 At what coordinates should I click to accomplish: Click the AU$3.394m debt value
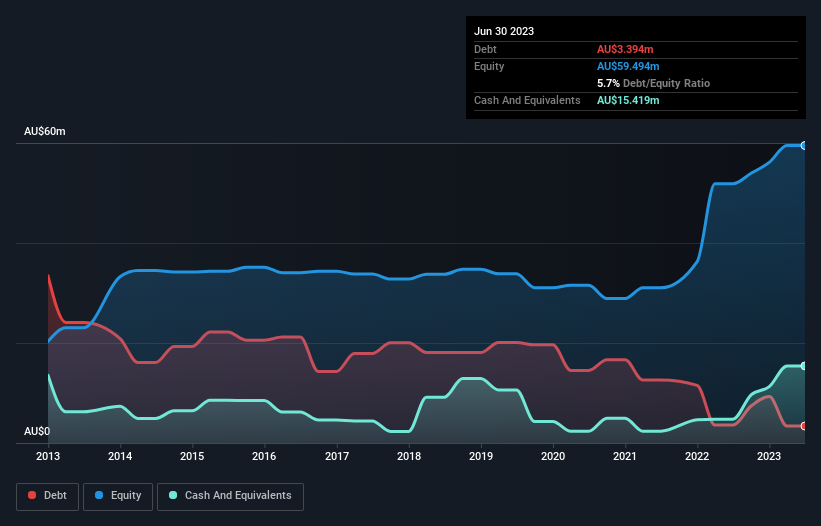tap(625, 49)
